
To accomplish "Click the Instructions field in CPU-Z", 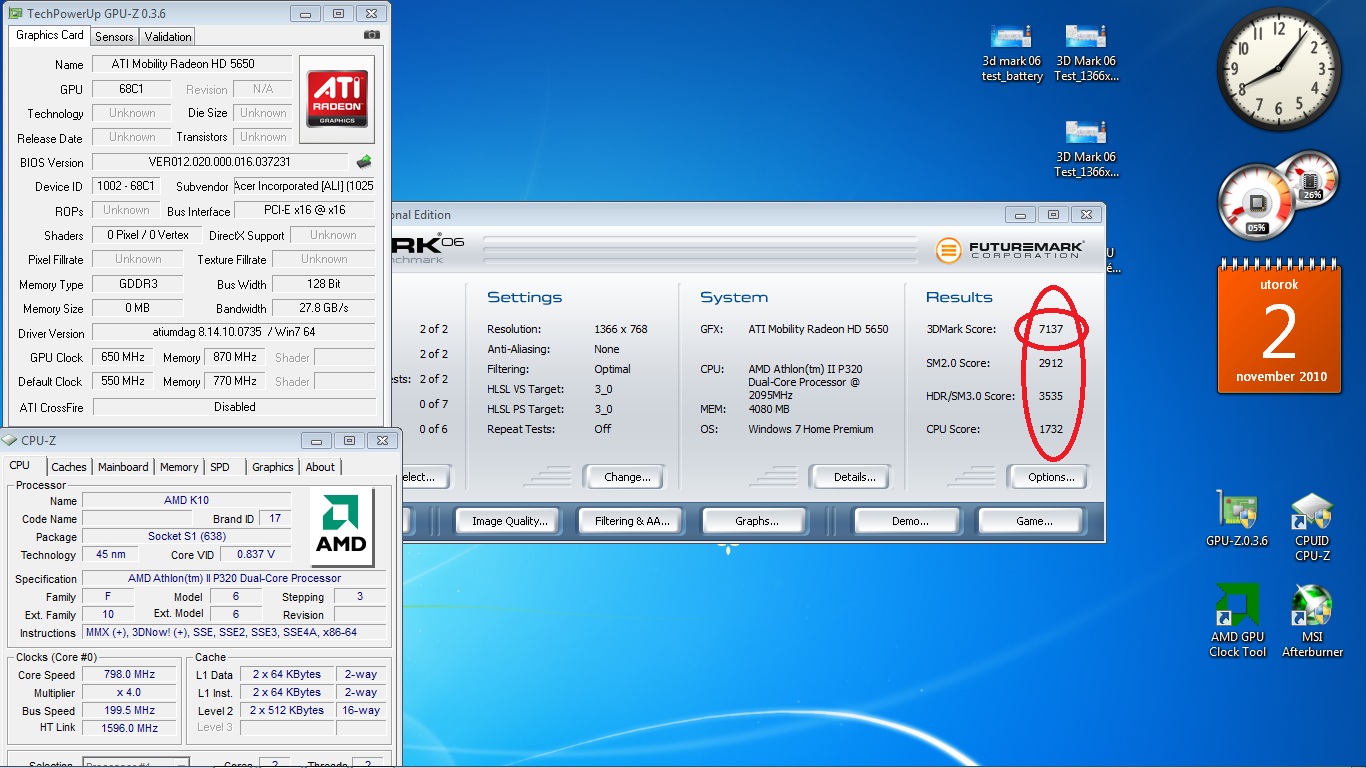I will (x=234, y=632).
